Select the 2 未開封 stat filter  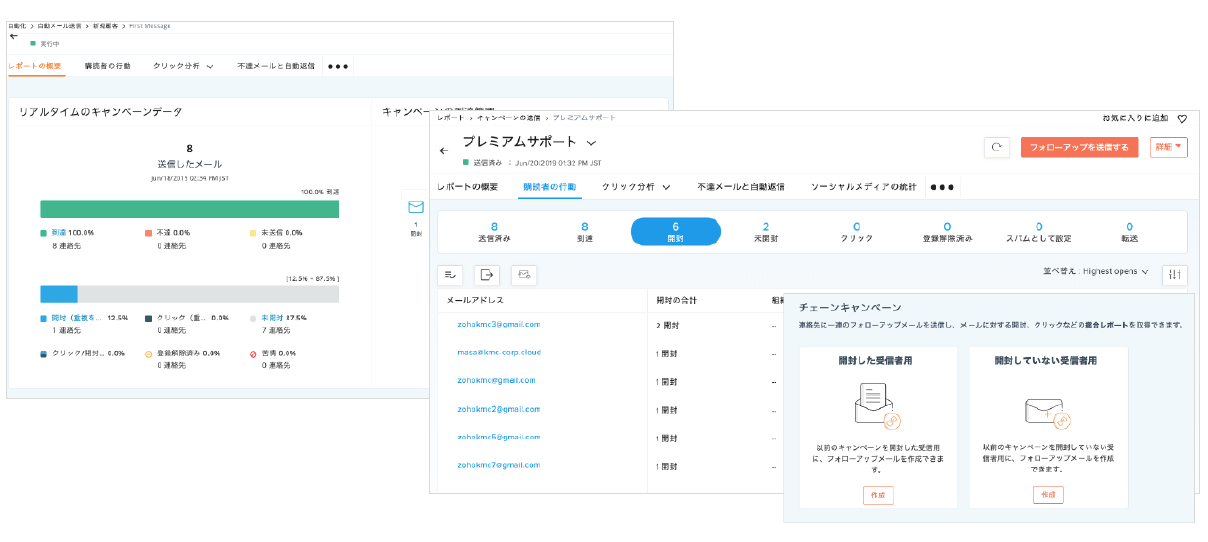tap(766, 232)
